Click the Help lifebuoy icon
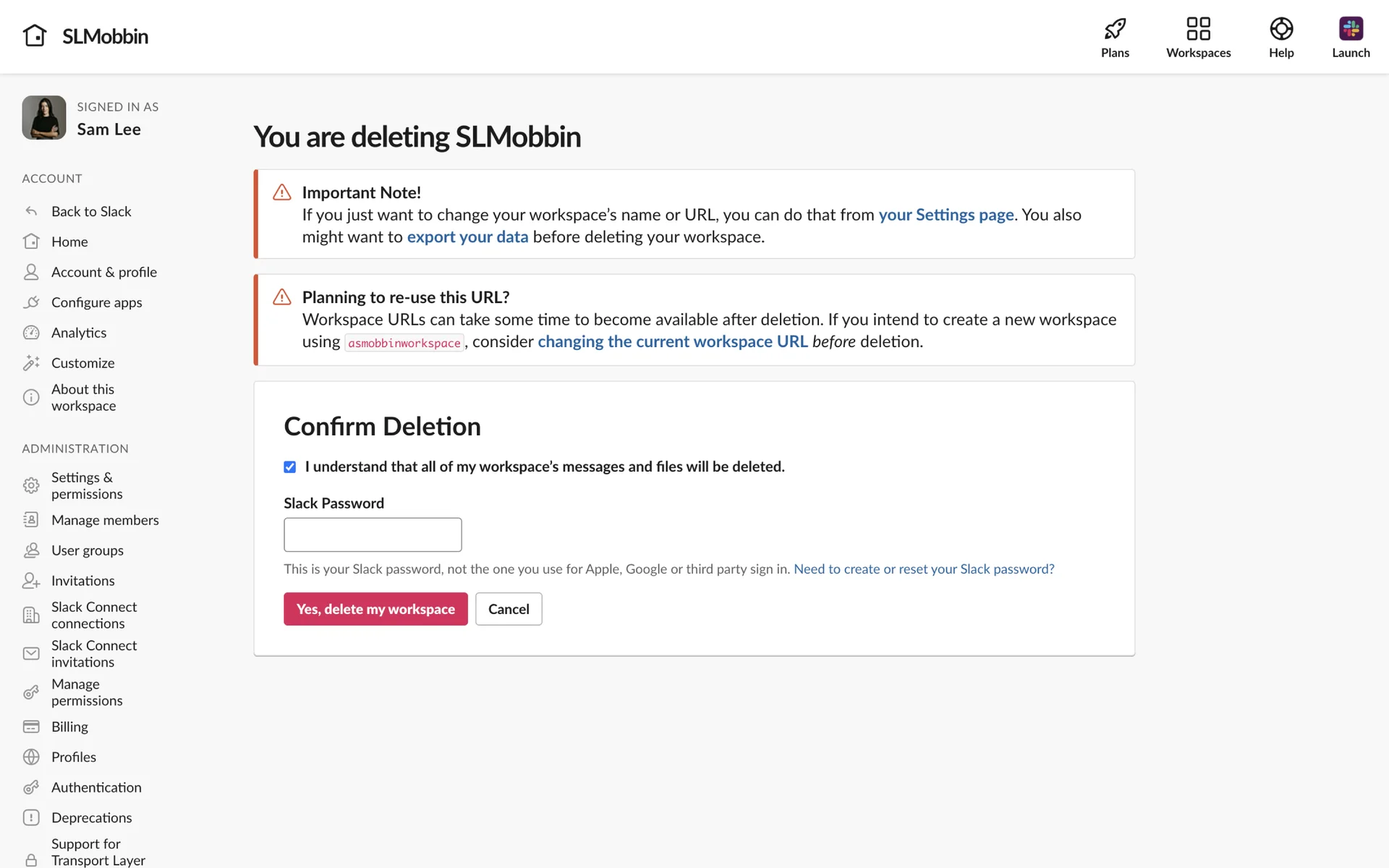 1280,29
